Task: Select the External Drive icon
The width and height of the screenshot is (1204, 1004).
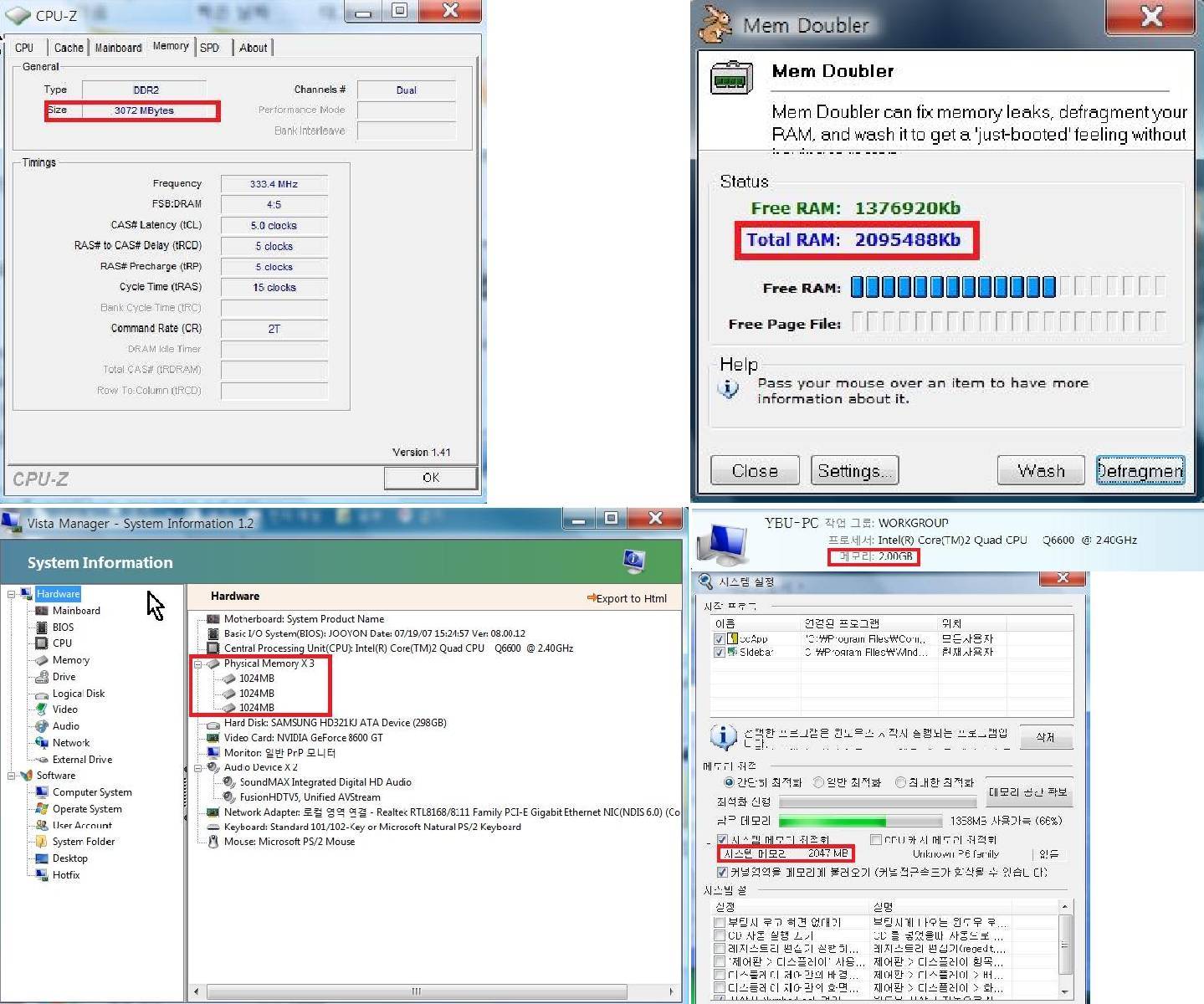Action: pyautogui.click(x=41, y=760)
